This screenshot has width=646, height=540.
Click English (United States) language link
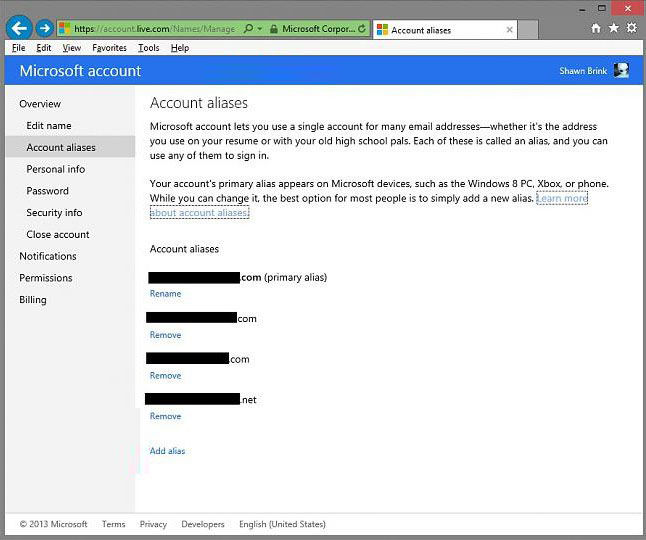click(x=282, y=524)
